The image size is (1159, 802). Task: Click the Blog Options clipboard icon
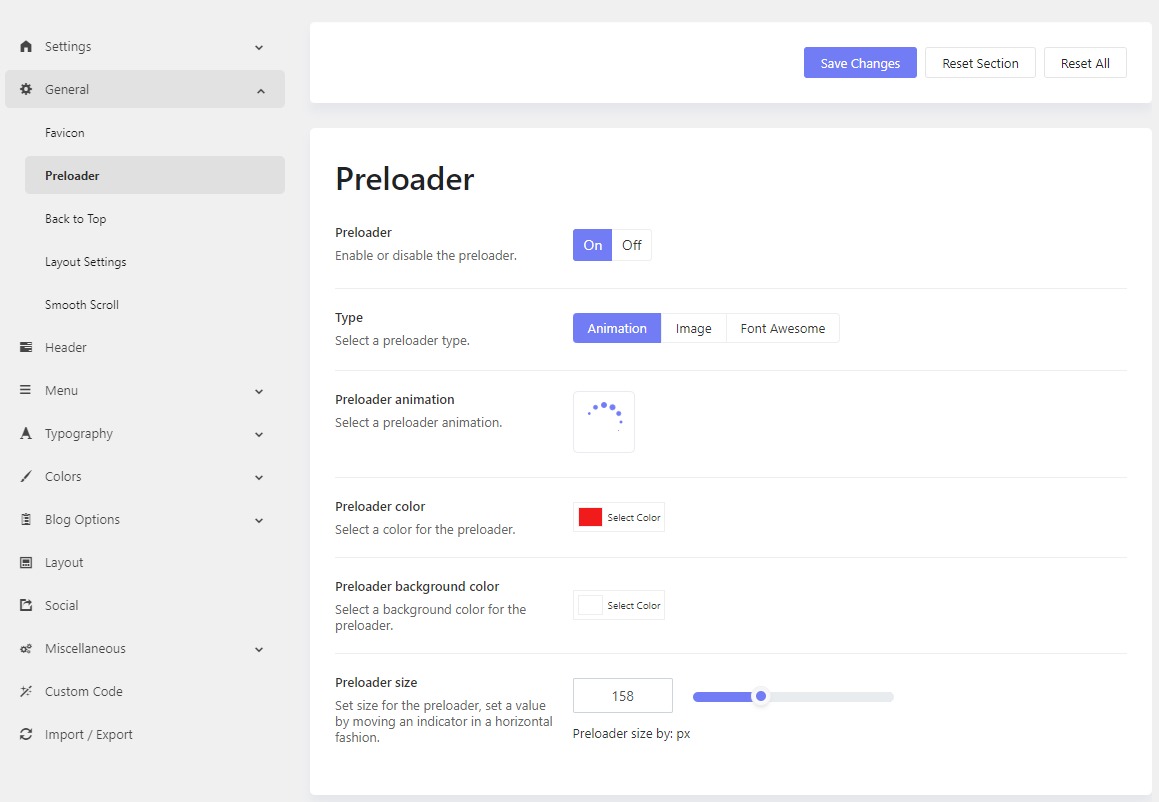pyautogui.click(x=26, y=520)
